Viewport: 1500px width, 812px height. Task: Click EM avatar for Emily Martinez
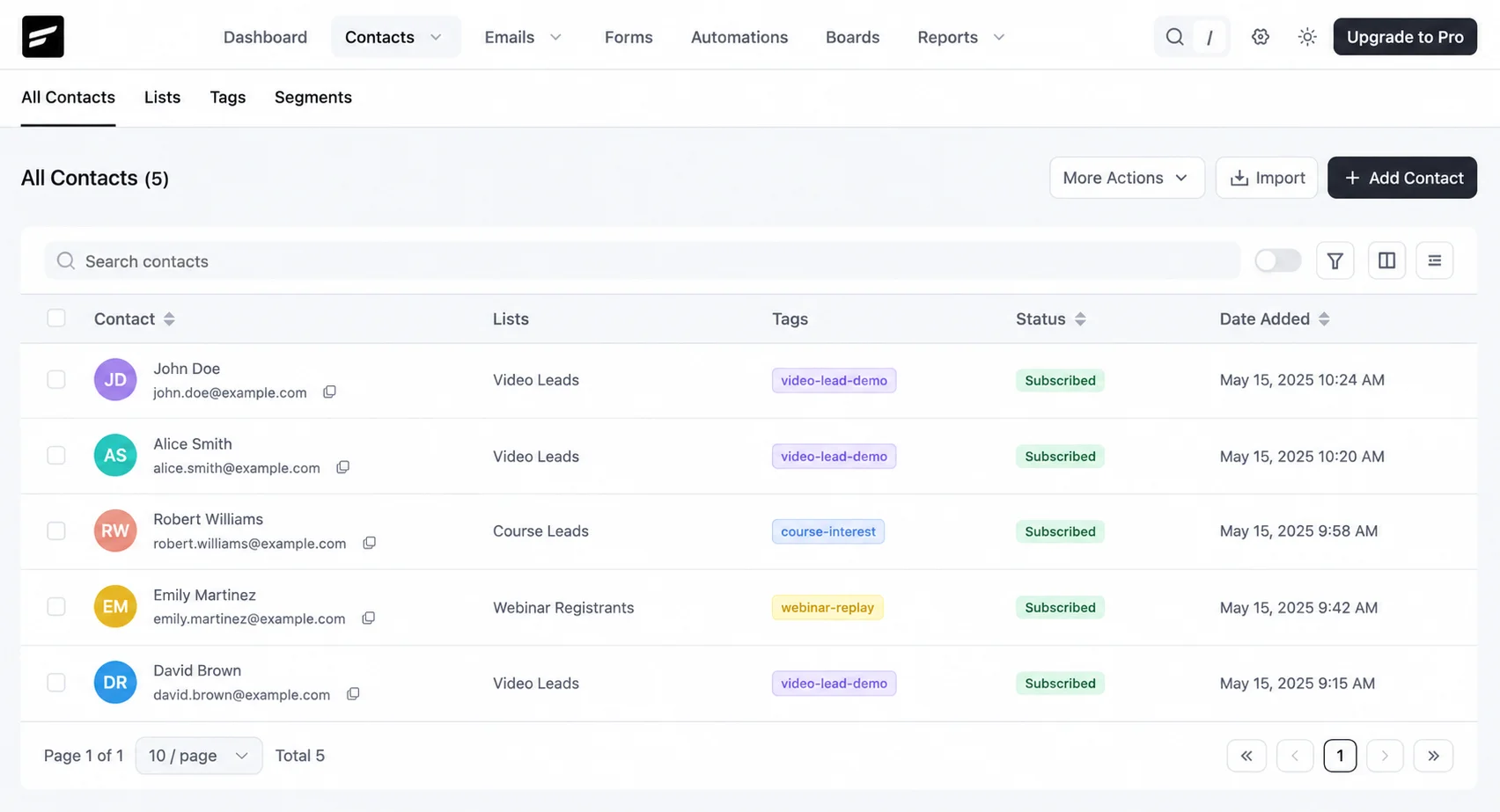[115, 607]
